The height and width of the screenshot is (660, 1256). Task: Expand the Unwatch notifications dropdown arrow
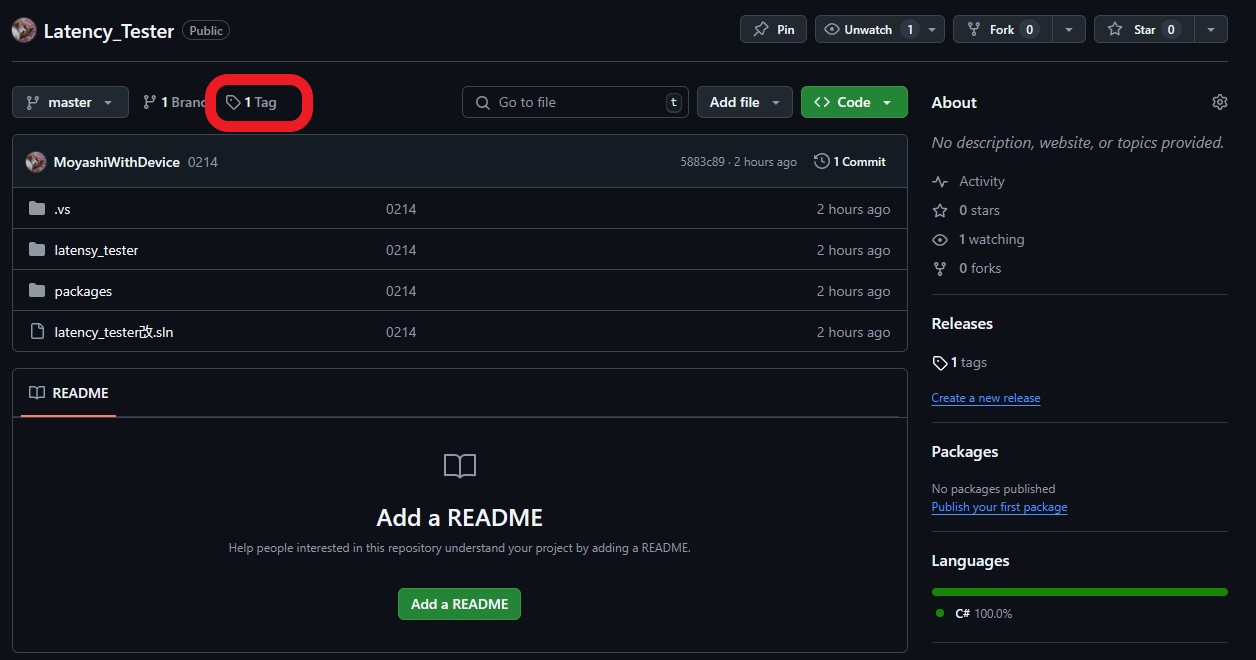coord(933,30)
